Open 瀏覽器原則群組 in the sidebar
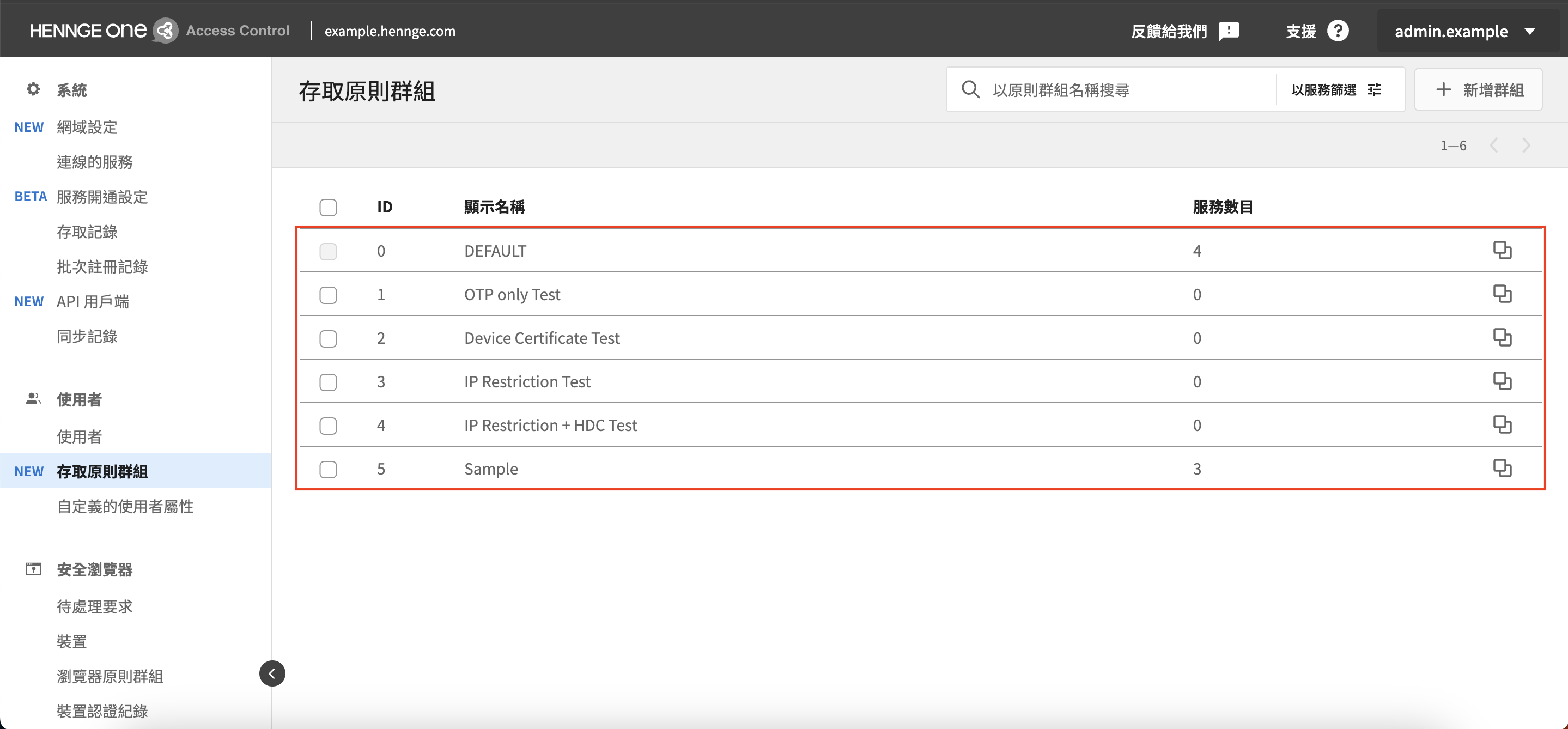Image resolution: width=1568 pixels, height=729 pixels. [x=110, y=676]
